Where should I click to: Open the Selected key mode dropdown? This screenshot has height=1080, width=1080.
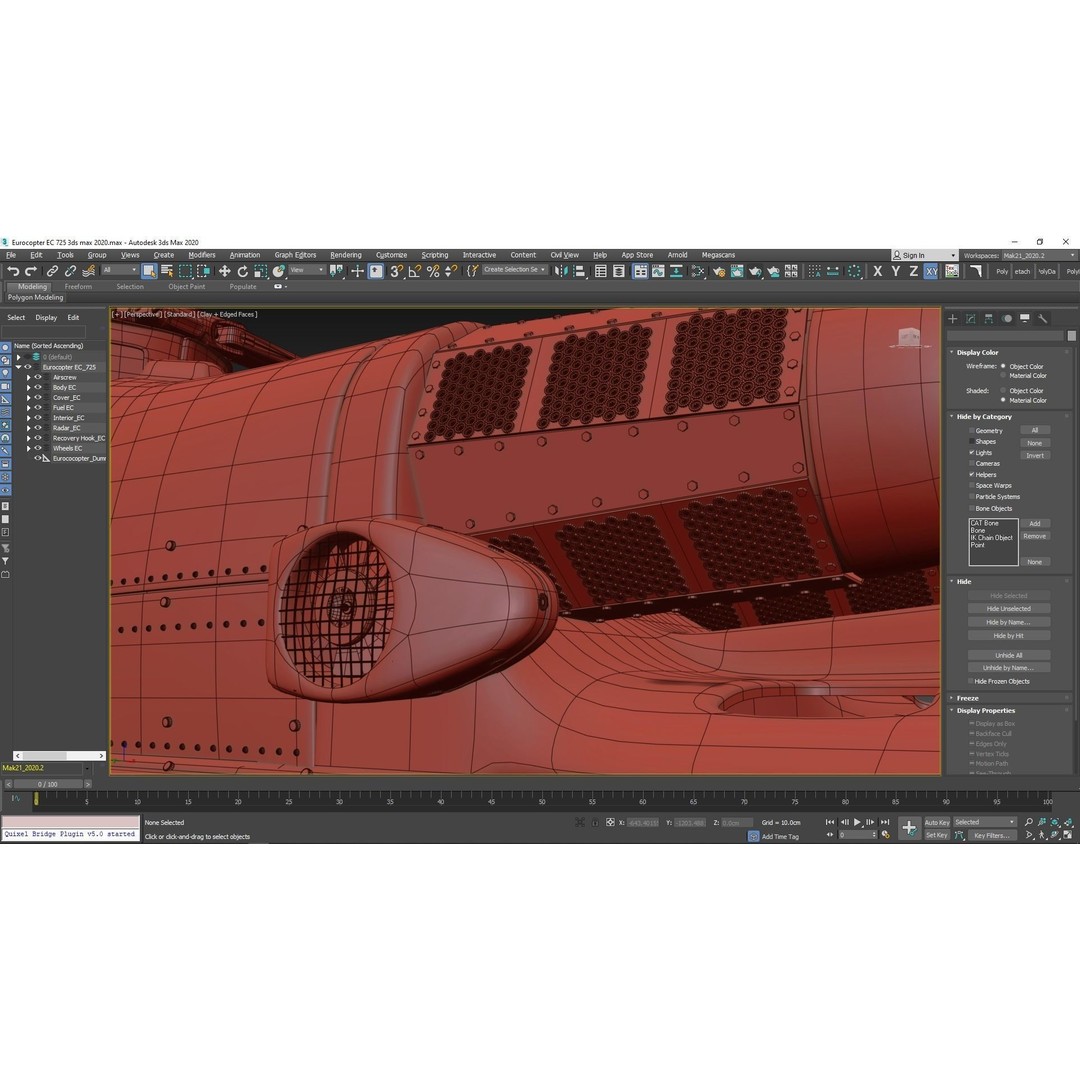point(984,822)
